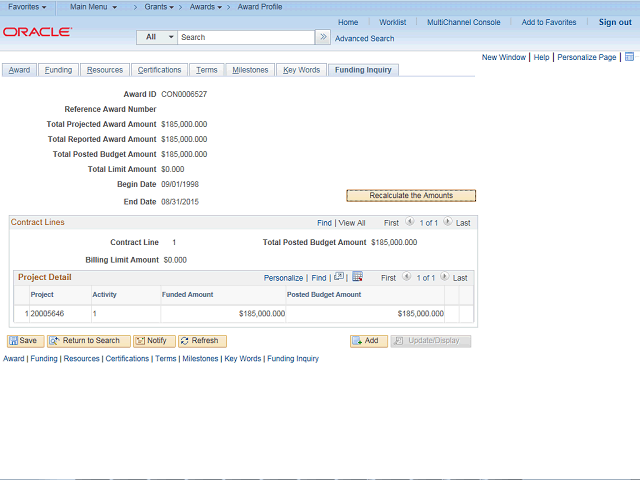
Task: Open the Advanced Search link
Action: point(364,38)
